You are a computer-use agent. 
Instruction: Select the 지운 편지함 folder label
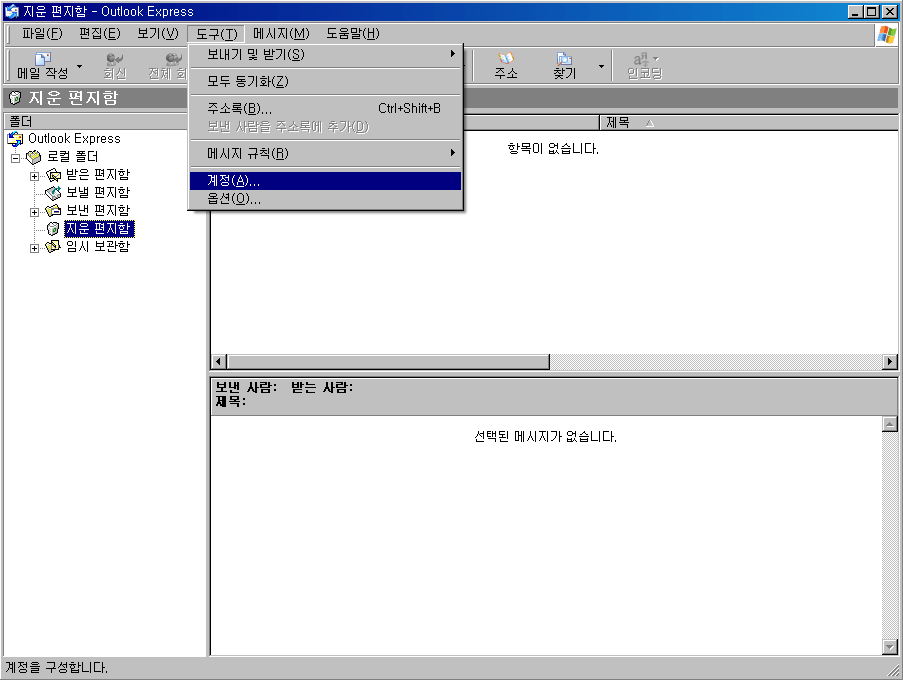click(99, 229)
